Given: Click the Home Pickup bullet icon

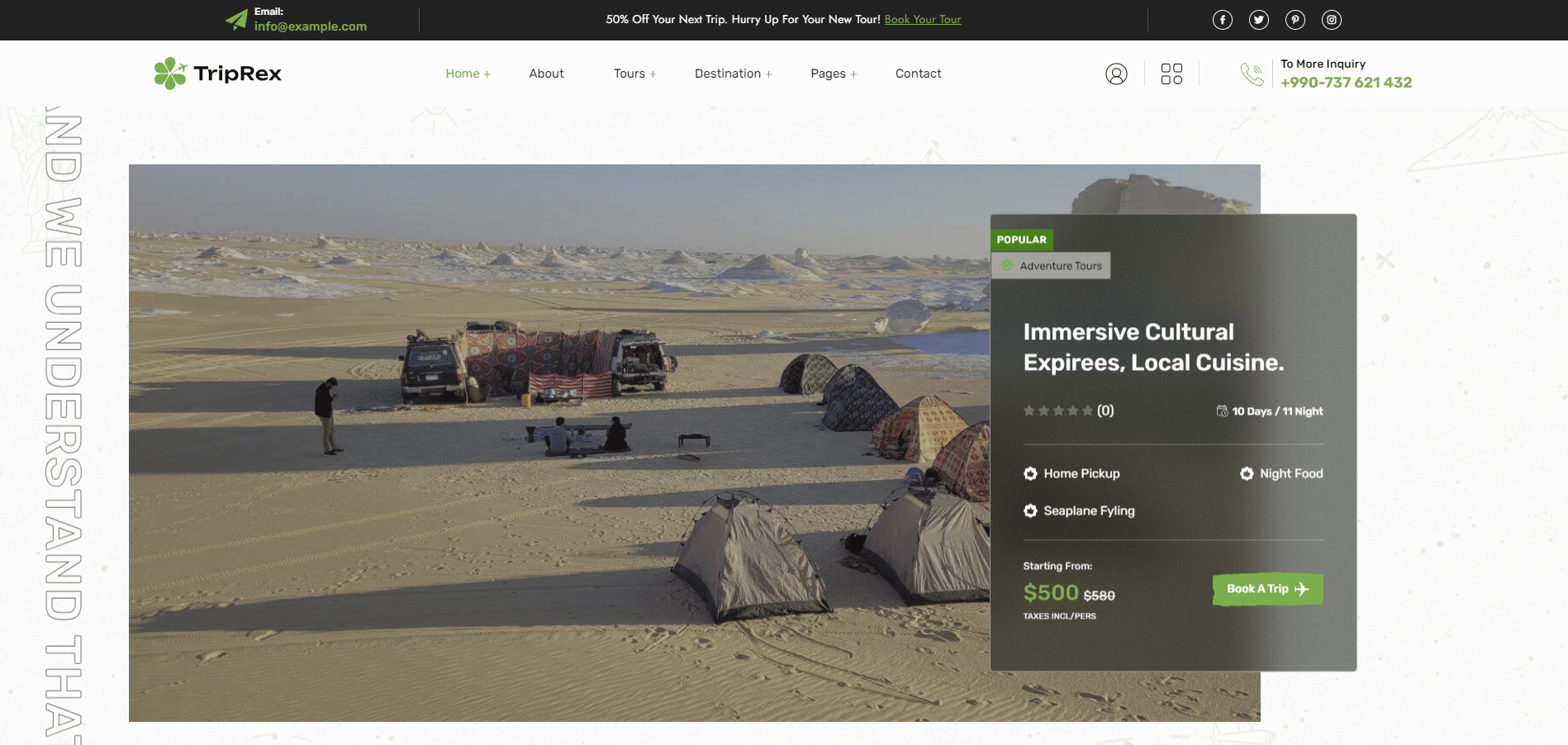Looking at the screenshot, I should (1030, 473).
